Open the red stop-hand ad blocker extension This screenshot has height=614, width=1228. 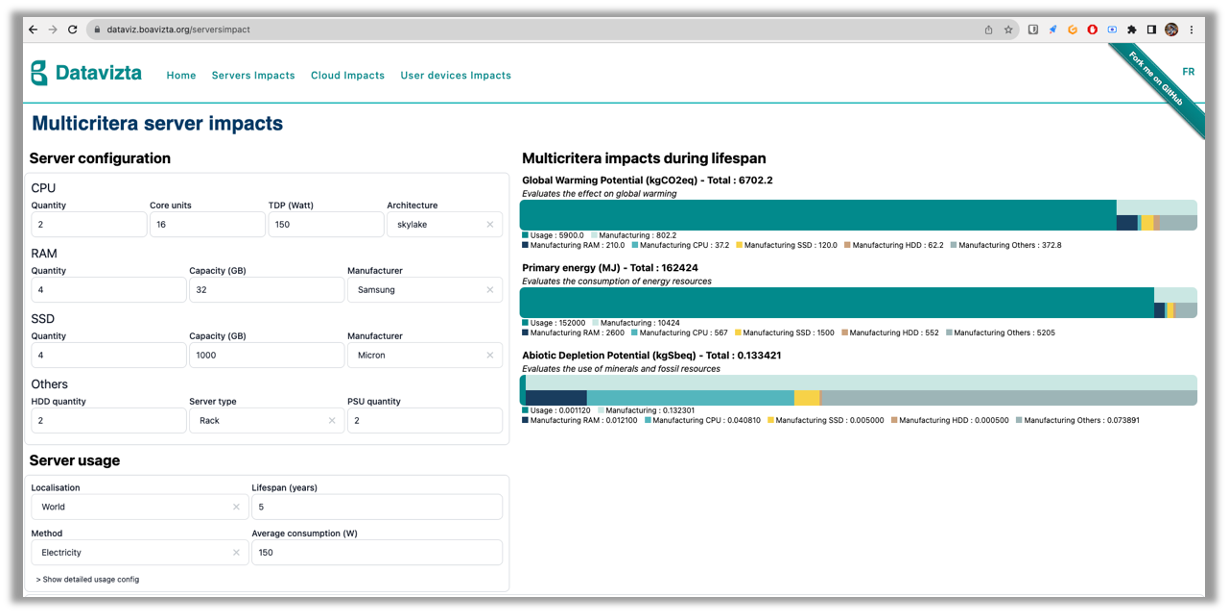pyautogui.click(x=1092, y=30)
